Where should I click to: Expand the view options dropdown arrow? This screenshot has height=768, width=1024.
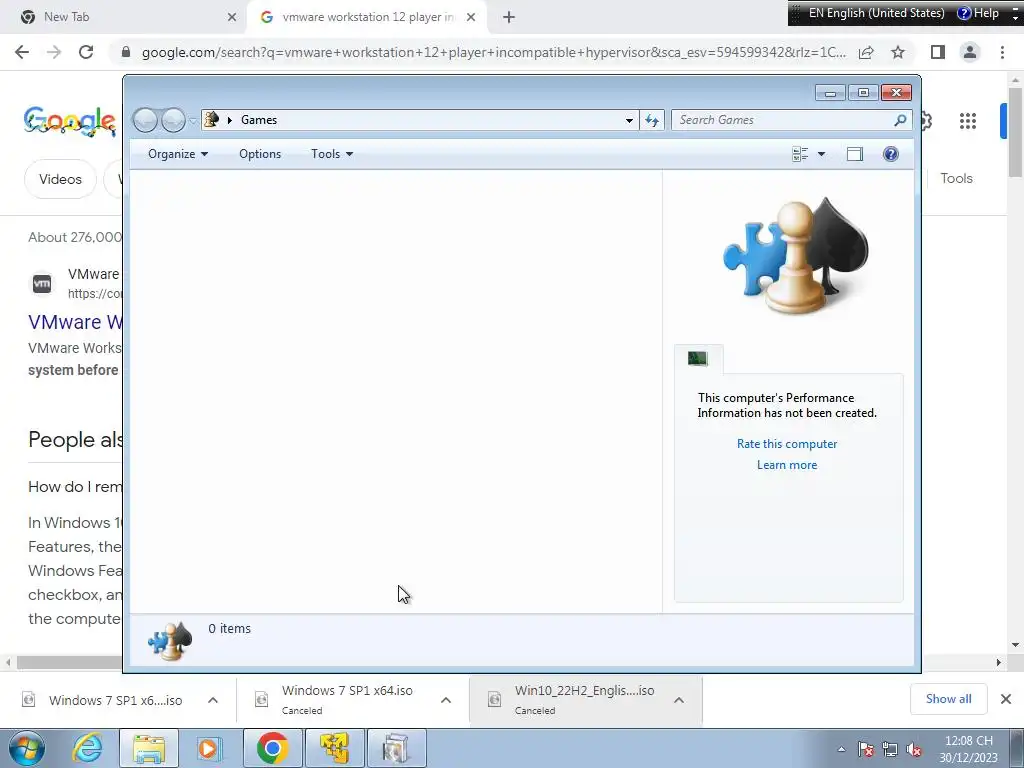tap(822, 154)
